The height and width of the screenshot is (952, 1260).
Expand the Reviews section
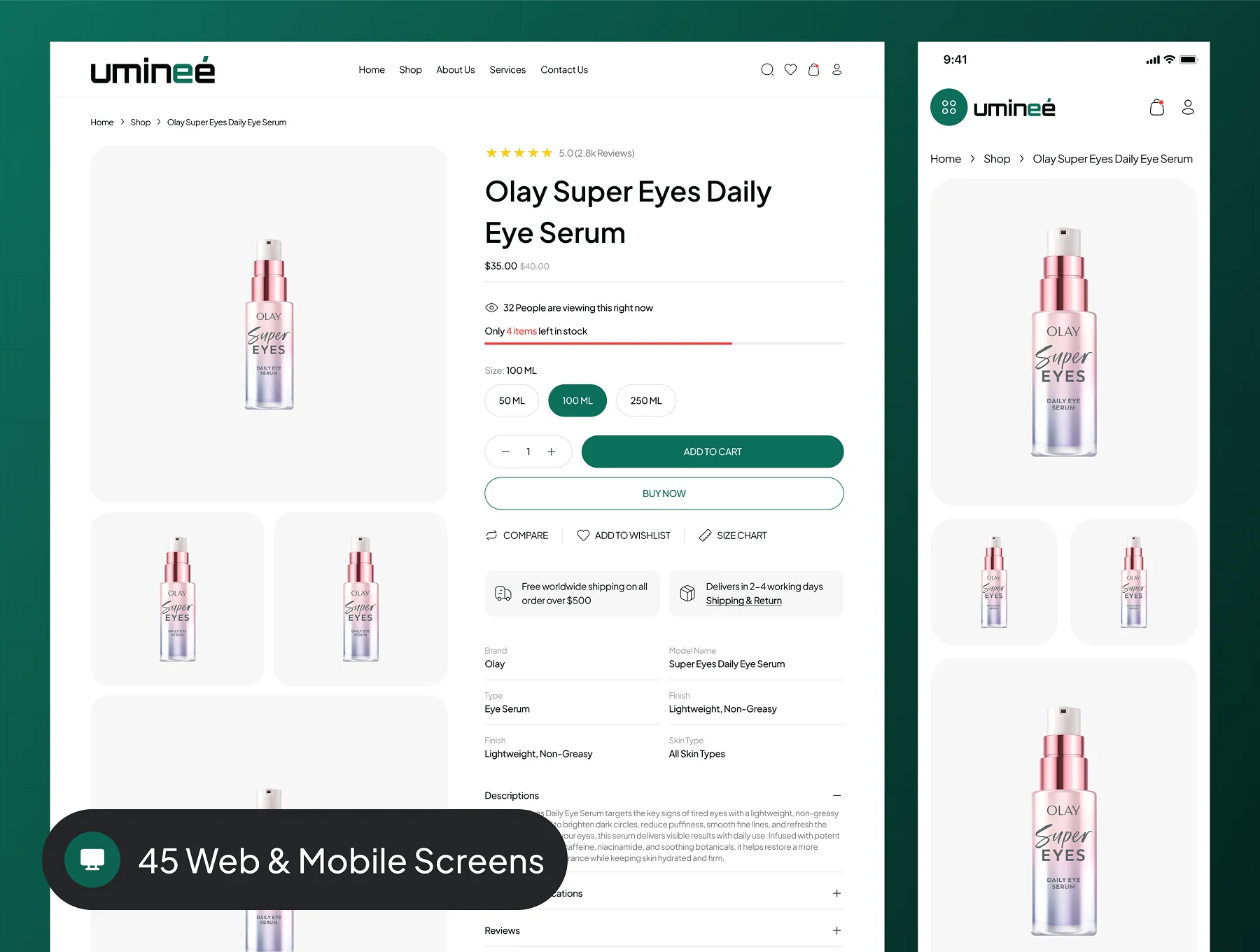tap(836, 930)
